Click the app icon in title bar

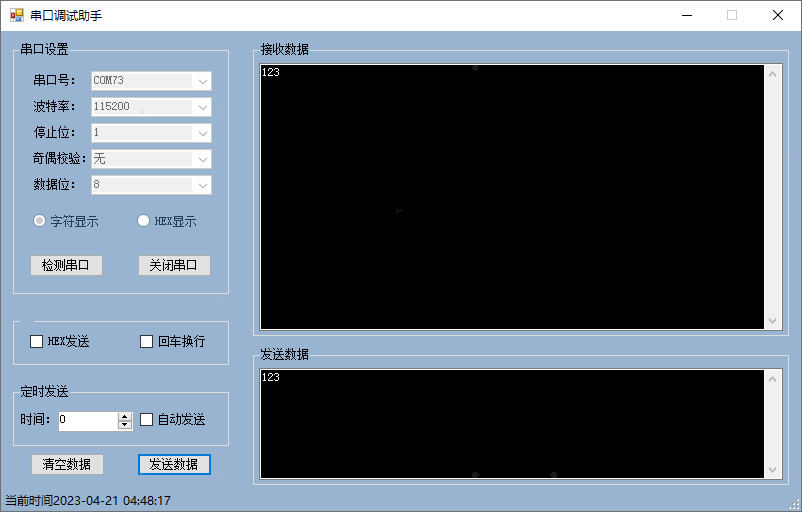[16, 15]
